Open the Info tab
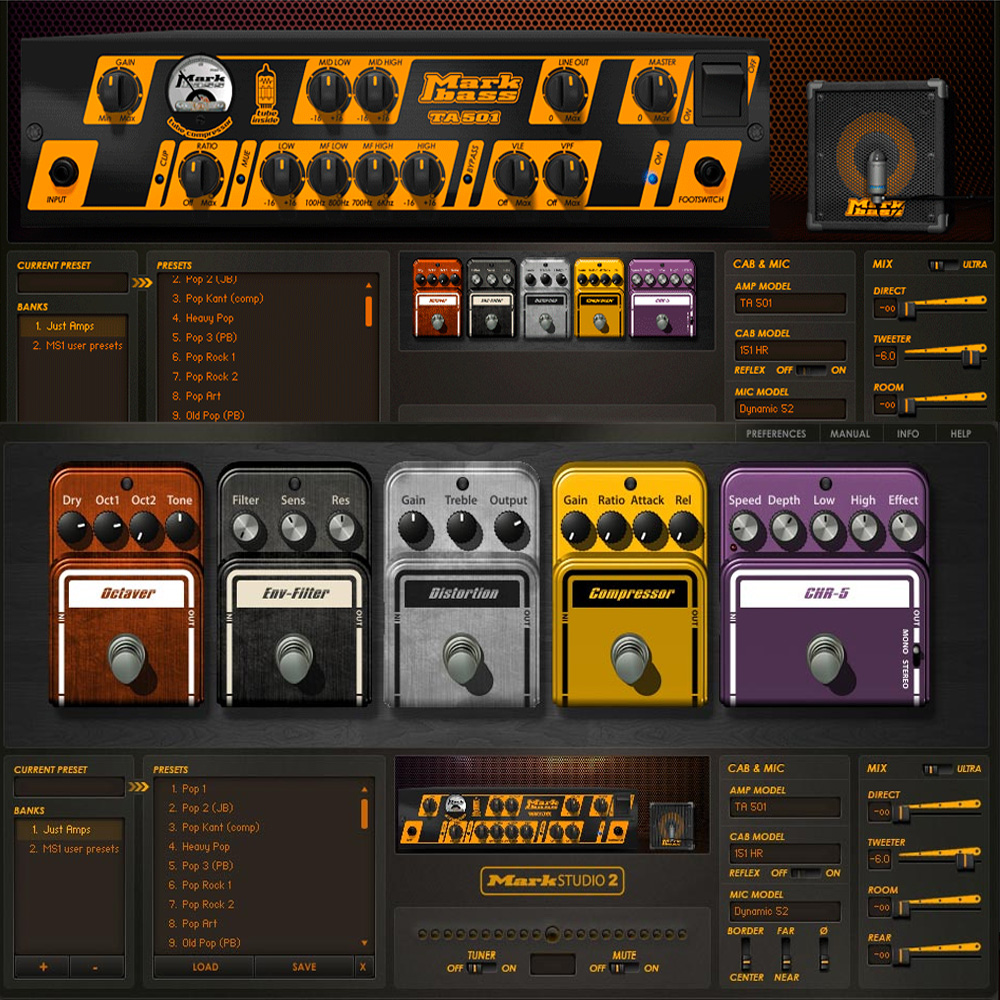The width and height of the screenshot is (1000, 1000). pos(908,434)
